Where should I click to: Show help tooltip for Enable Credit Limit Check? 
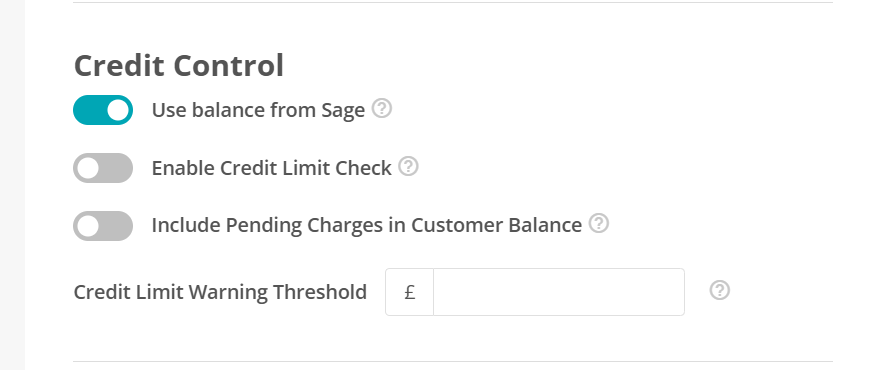(408, 166)
